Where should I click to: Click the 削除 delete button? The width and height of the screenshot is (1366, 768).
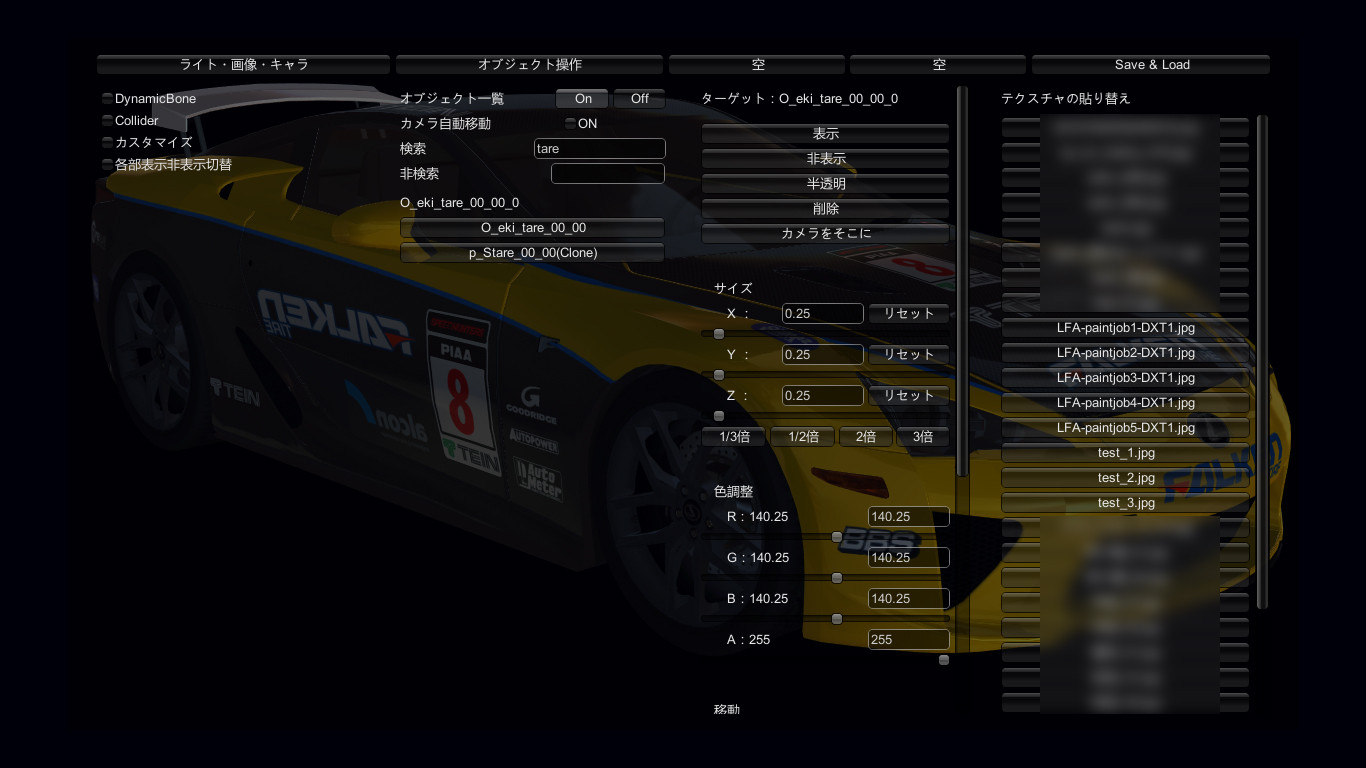click(825, 209)
